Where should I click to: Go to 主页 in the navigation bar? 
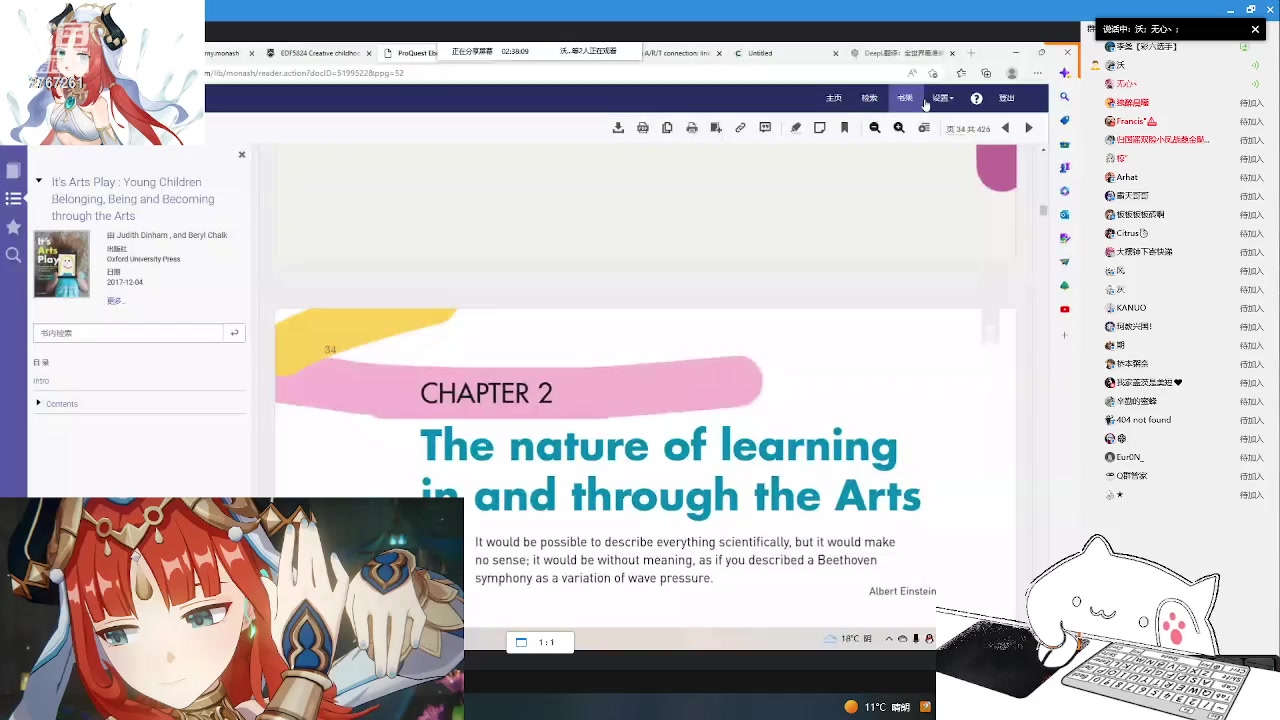pyautogui.click(x=834, y=98)
